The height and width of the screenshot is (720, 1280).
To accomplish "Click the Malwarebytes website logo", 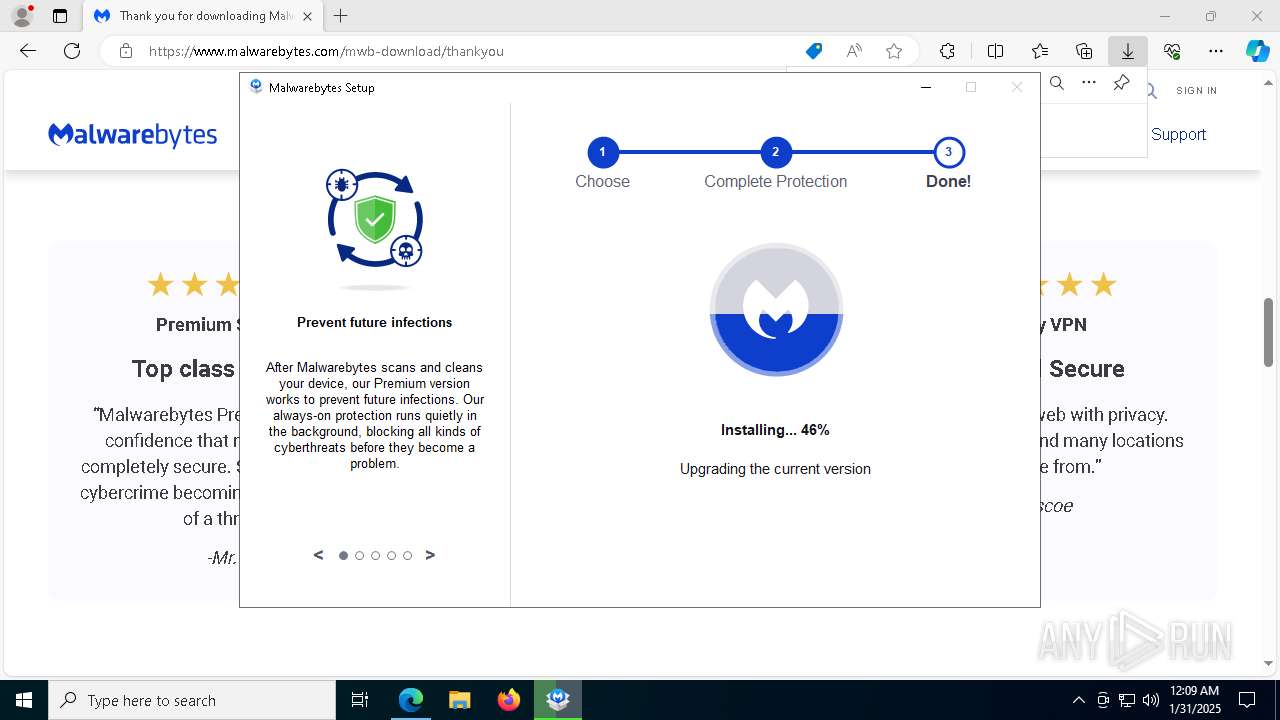I will 132,134.
